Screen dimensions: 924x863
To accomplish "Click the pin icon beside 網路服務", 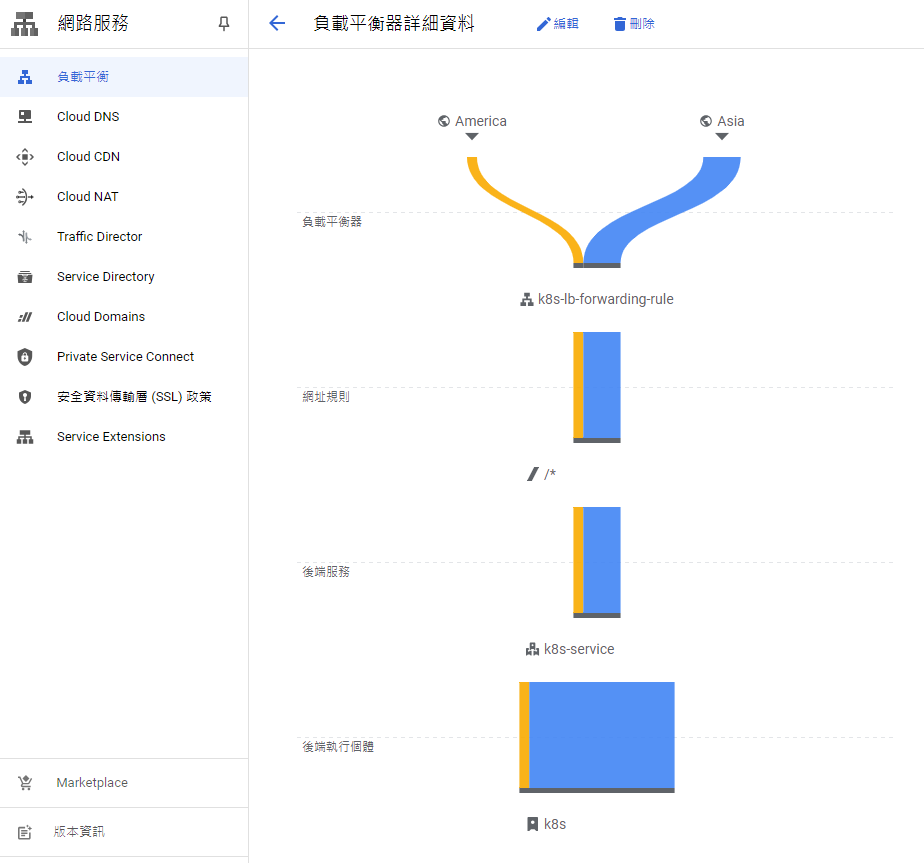I will (224, 24).
